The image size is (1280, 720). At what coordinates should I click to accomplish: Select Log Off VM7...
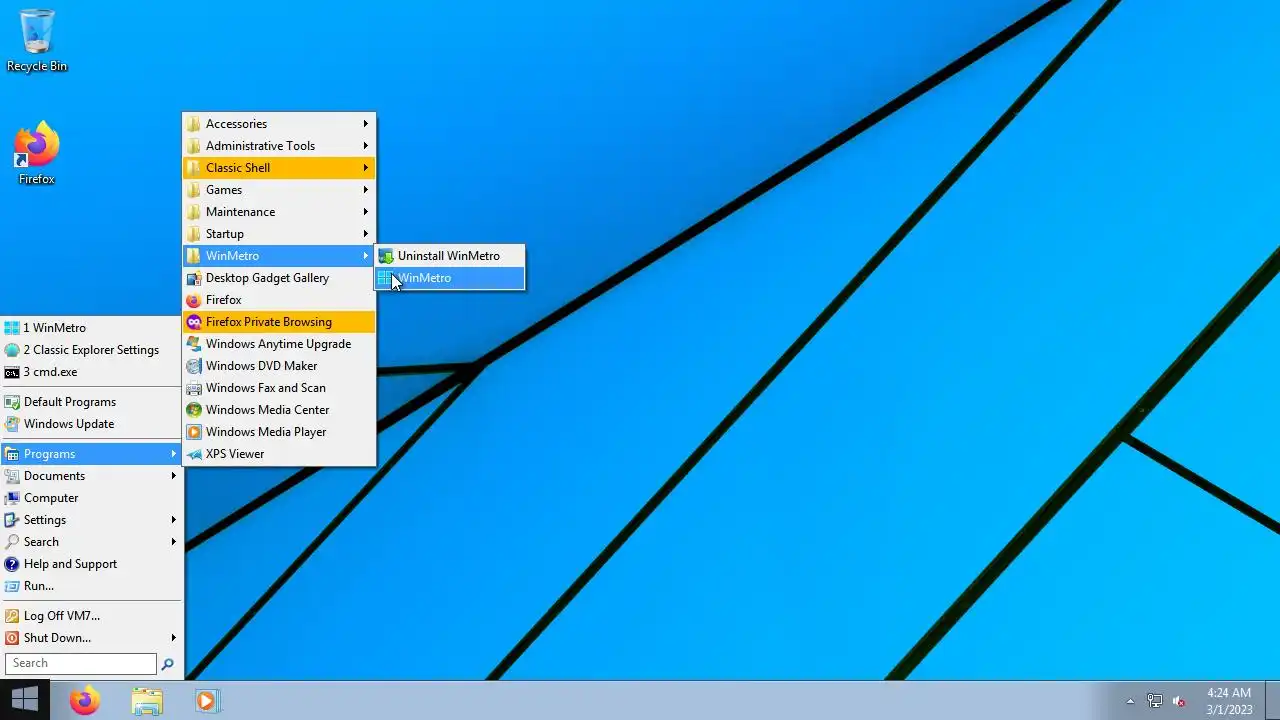pos(91,616)
